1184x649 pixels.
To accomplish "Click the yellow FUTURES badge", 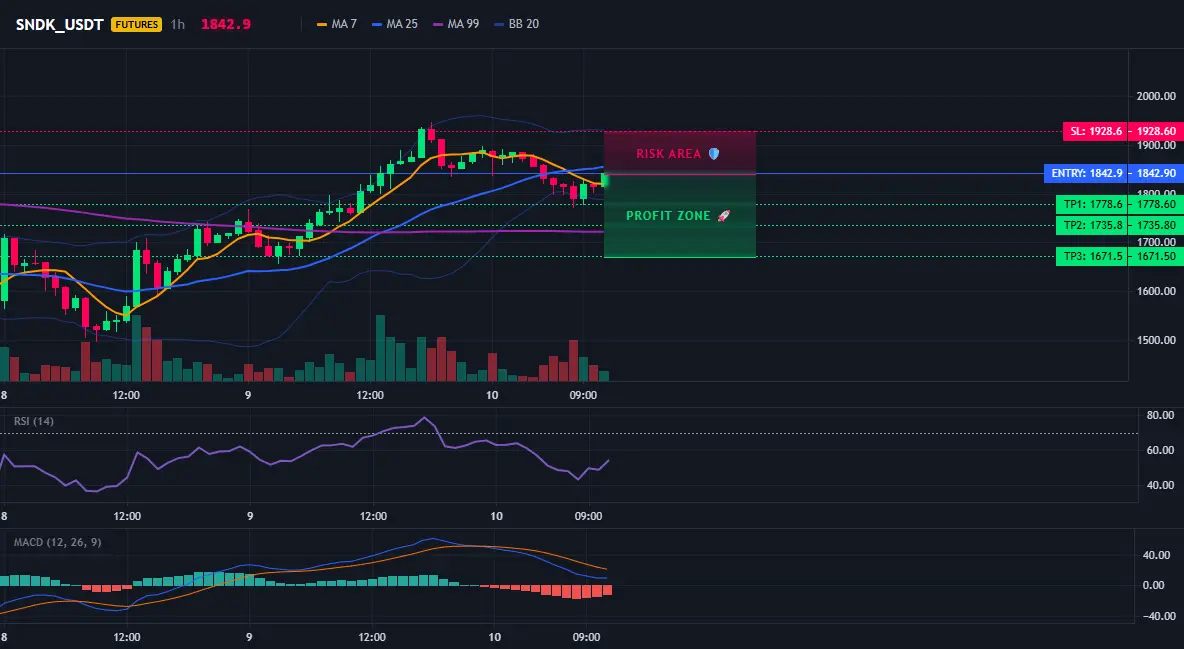I will click(137, 24).
